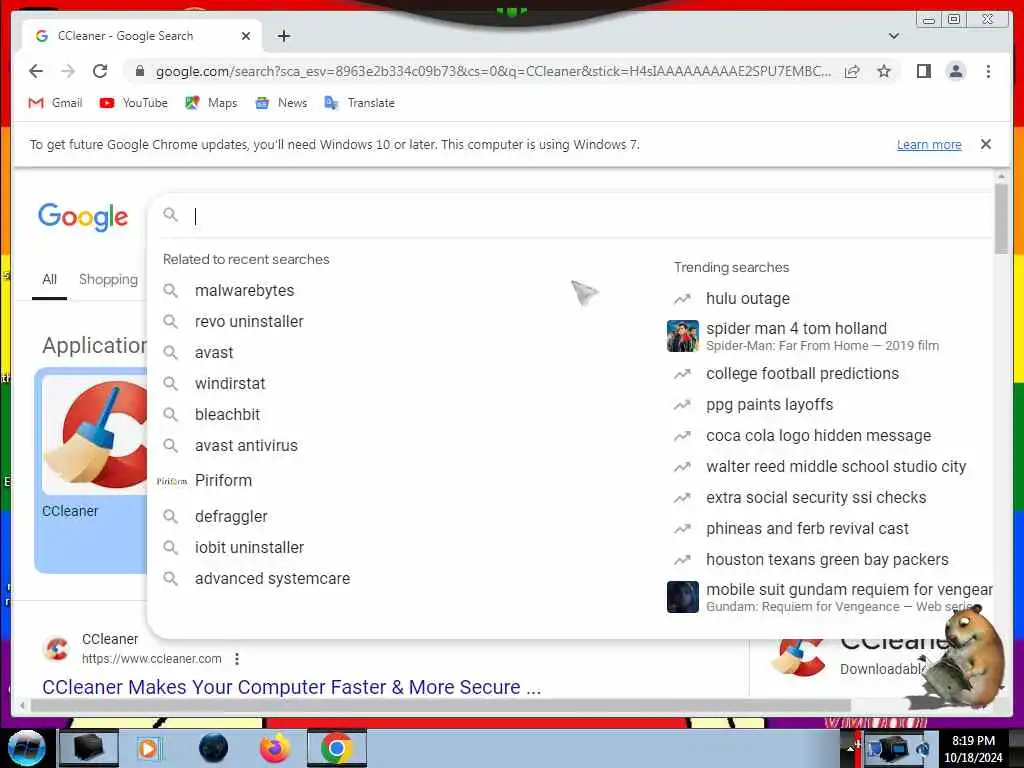1024x768 pixels.
Task: Open Firefox from the taskbar
Action: click(x=274, y=748)
